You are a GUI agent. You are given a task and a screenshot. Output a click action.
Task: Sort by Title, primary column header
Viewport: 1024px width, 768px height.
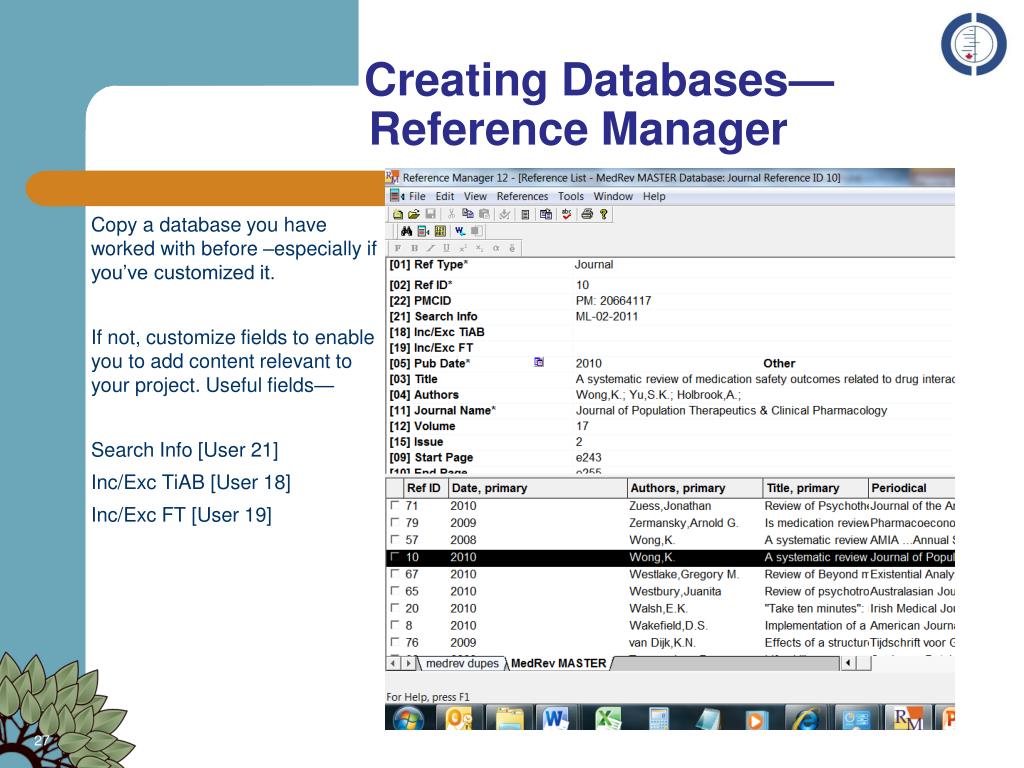coord(816,488)
